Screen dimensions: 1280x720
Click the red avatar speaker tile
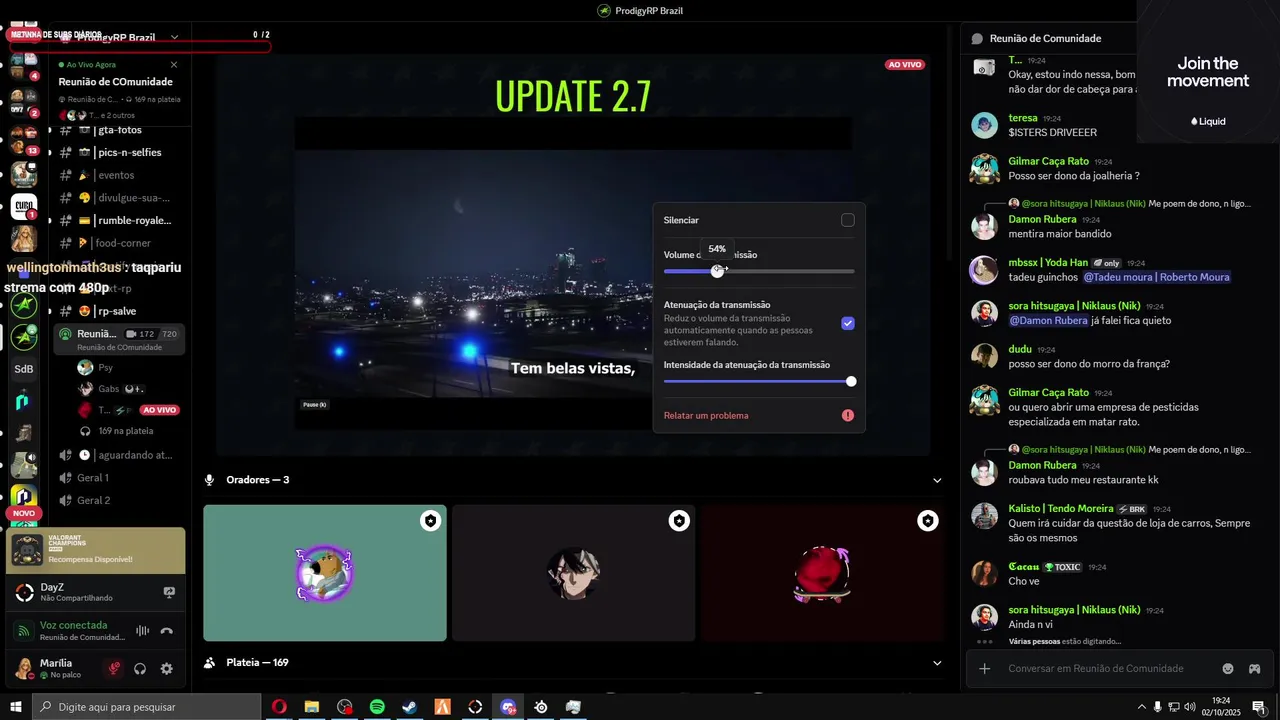pyautogui.click(x=822, y=573)
